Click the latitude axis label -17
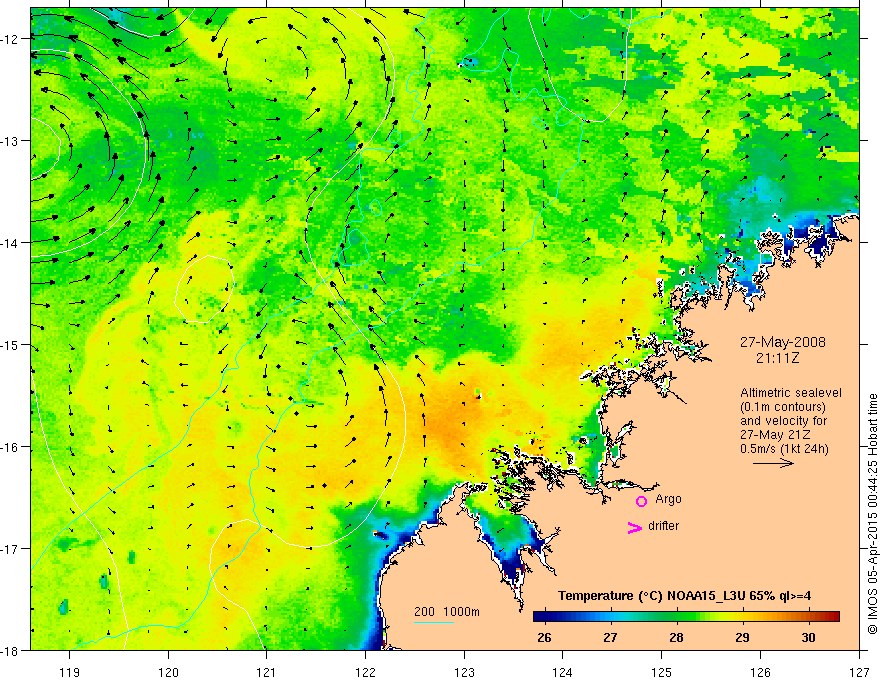 click(11, 549)
